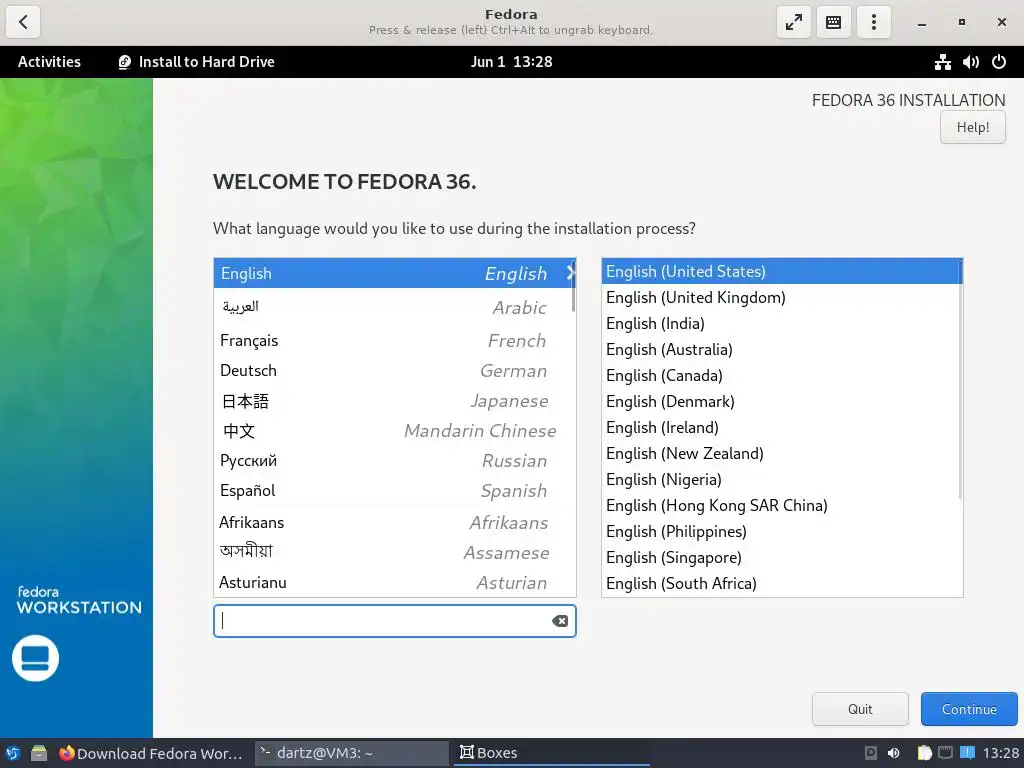Click the display icon in host tray
The width and height of the screenshot is (1024, 768).
[x=945, y=753]
